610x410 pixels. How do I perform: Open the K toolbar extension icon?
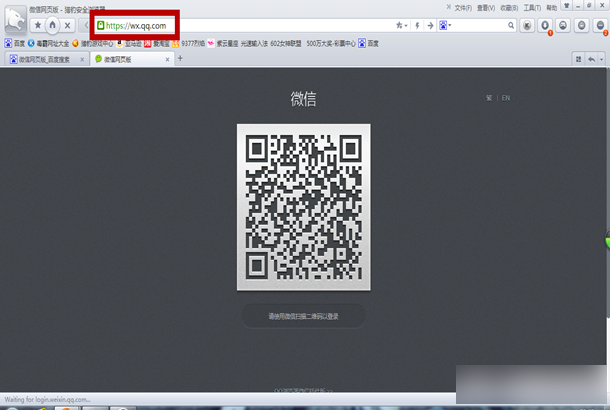pyautogui.click(x=527, y=26)
